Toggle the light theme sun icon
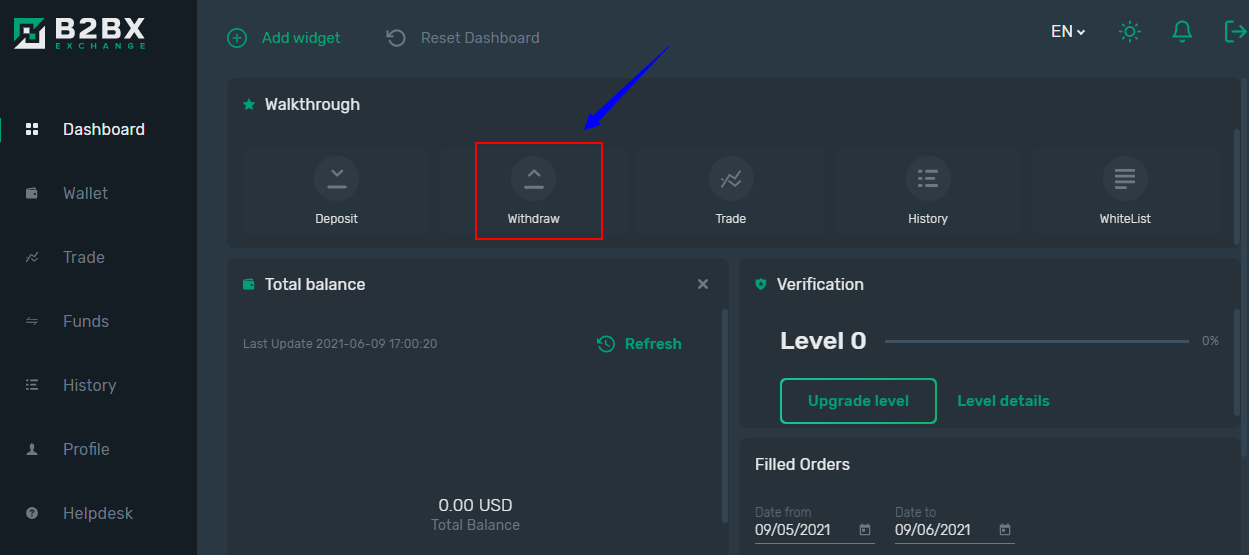Screen dimensions: 1249x555 click(1130, 32)
